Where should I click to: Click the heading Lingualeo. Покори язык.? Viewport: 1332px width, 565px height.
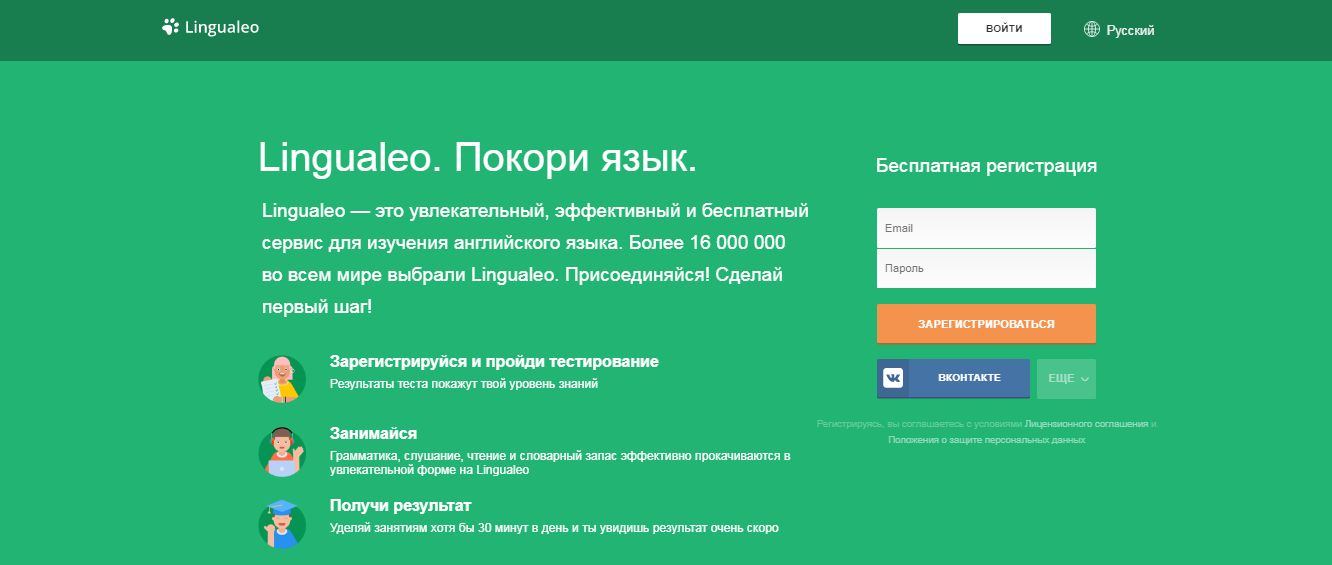click(x=478, y=158)
